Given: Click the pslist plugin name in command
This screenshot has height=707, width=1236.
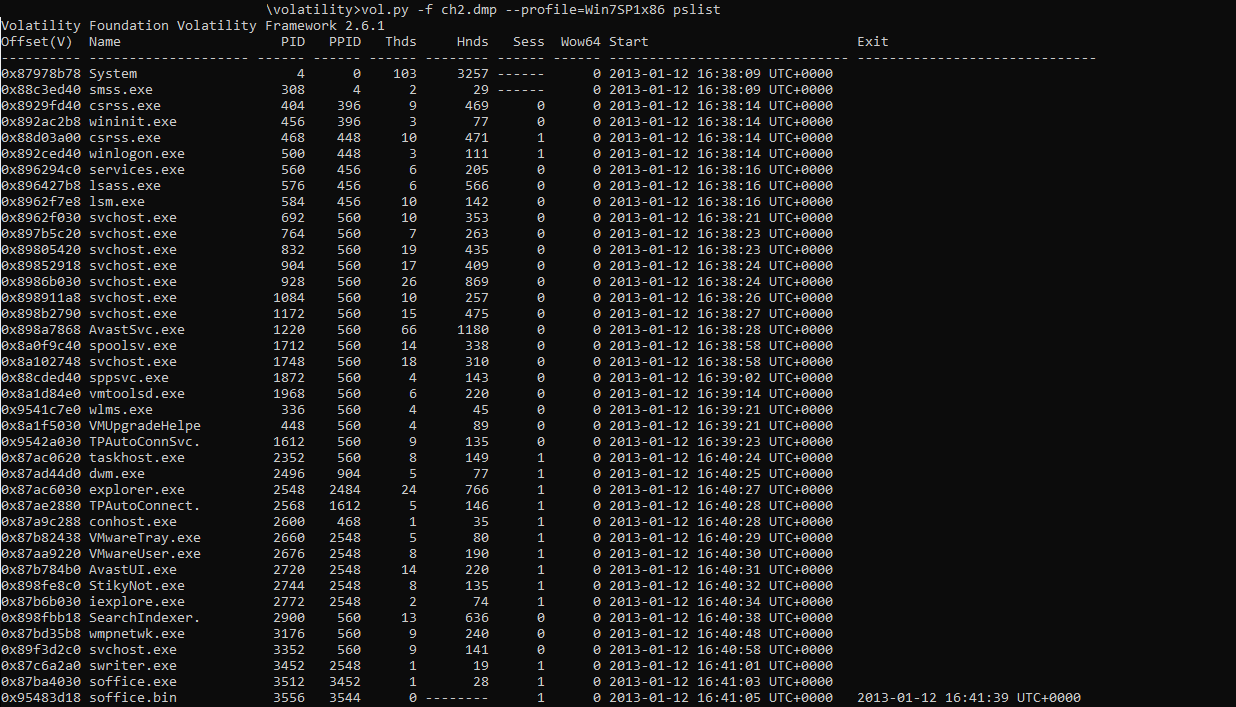Looking at the screenshot, I should click(695, 10).
